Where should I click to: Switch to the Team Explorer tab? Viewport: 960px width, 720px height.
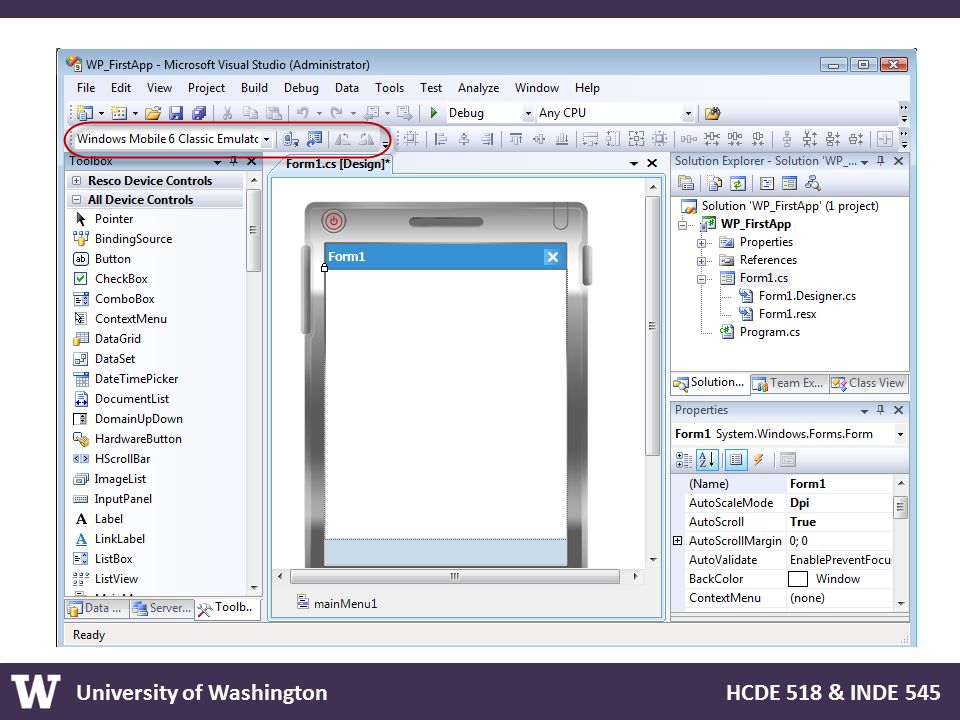point(789,383)
